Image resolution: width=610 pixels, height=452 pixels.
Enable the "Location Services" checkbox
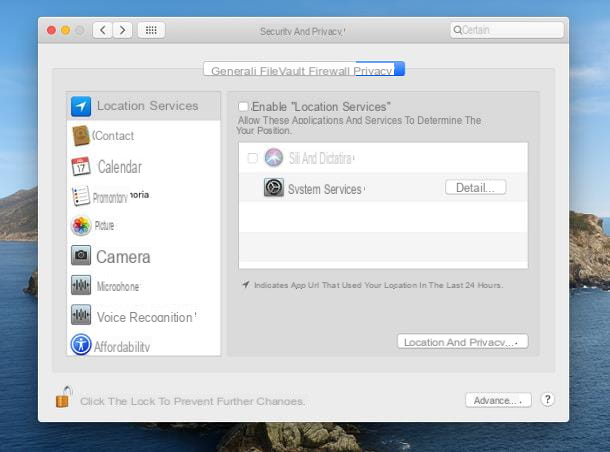[243, 107]
